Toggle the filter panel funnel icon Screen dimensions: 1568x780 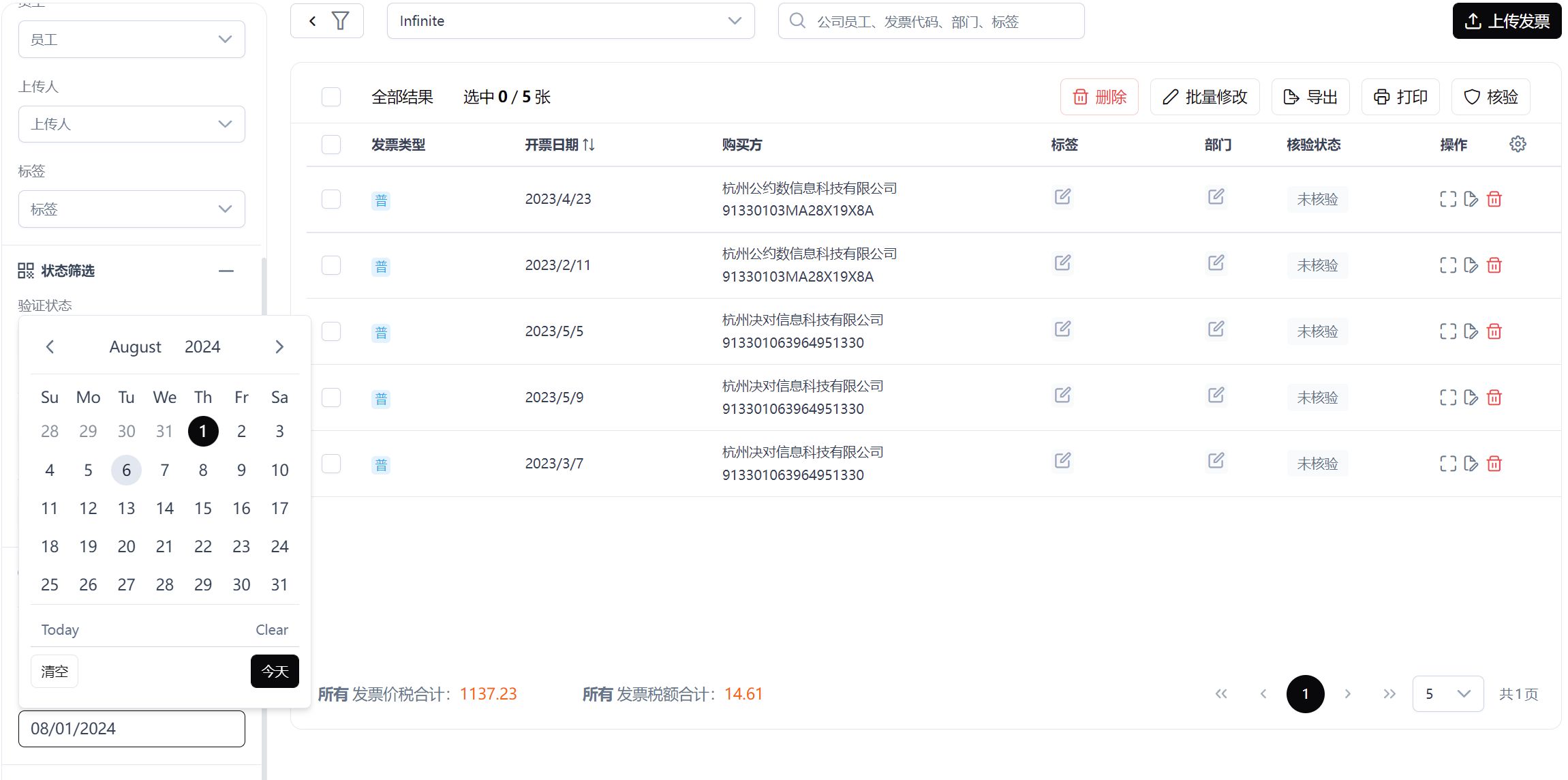coord(340,21)
